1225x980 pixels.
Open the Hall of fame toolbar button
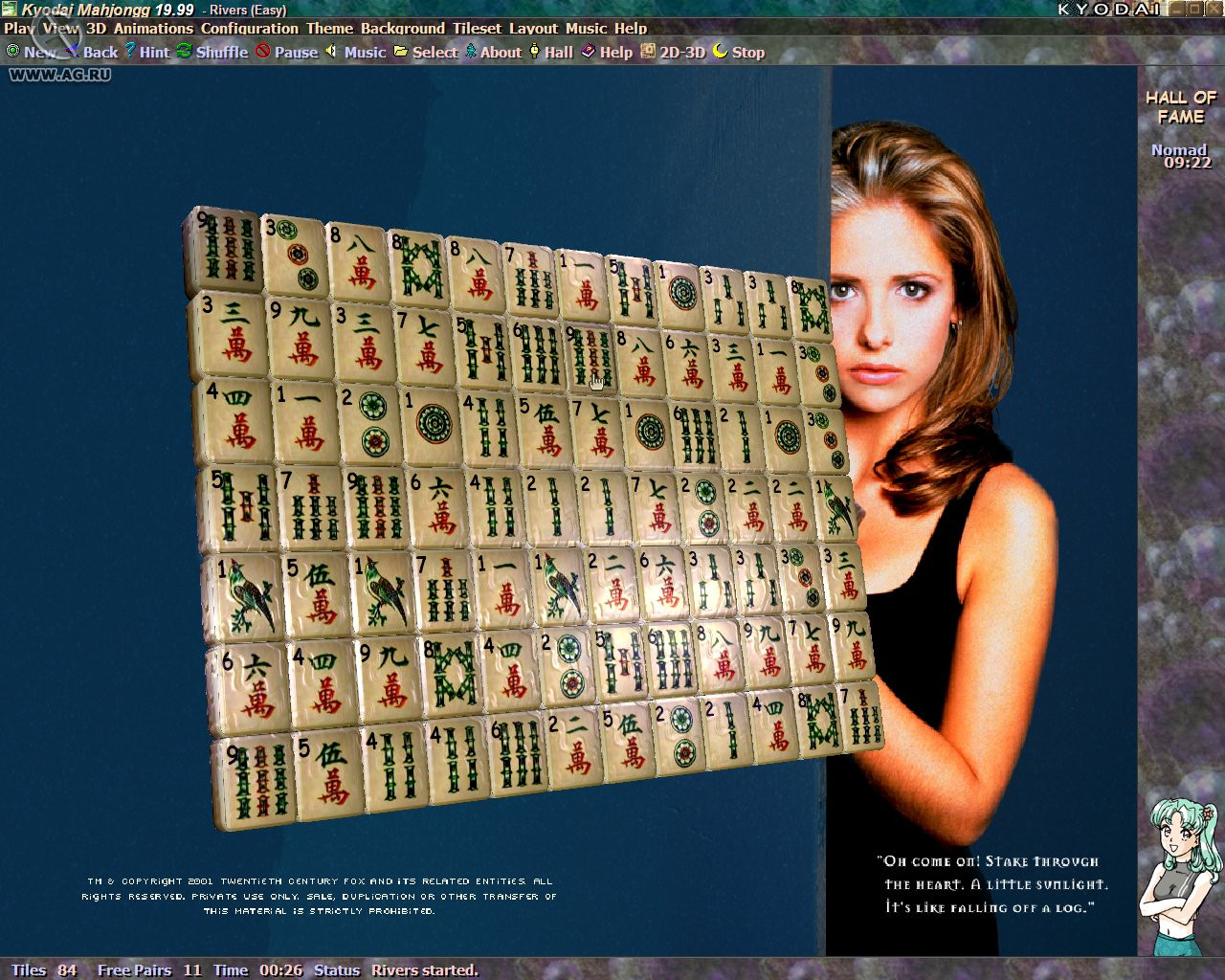(x=534, y=52)
